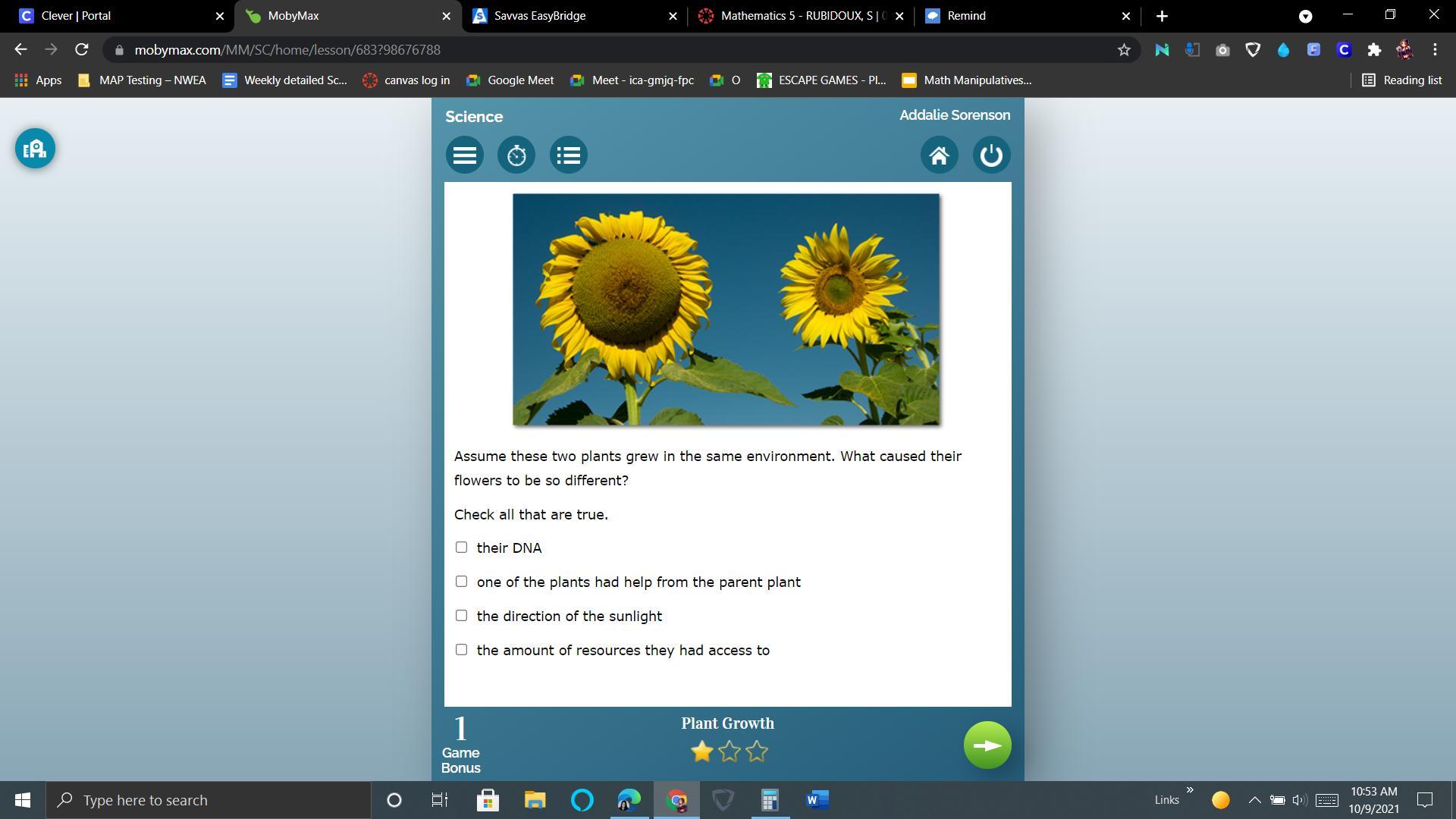Image resolution: width=1456 pixels, height=819 pixels.
Task: Switch to the Clever Portal tab
Action: (x=76, y=16)
